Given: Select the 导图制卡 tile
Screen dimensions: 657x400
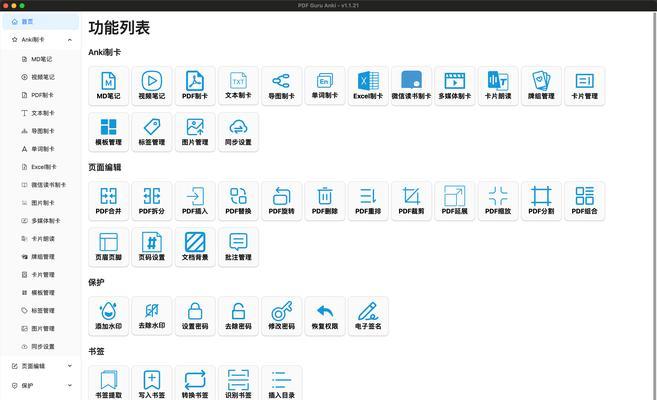Looking at the screenshot, I should click(282, 86).
